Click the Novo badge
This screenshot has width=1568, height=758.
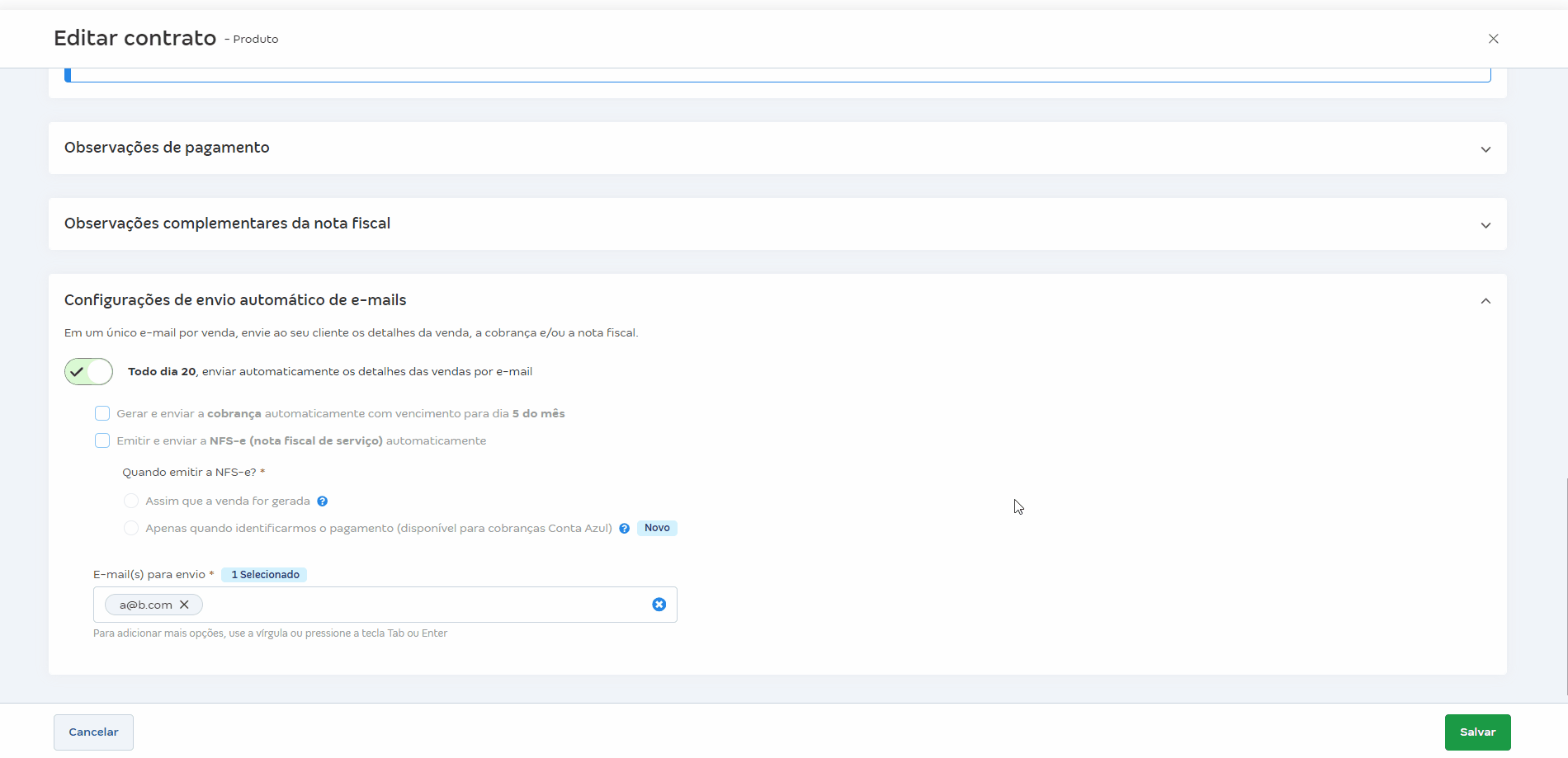pos(657,528)
